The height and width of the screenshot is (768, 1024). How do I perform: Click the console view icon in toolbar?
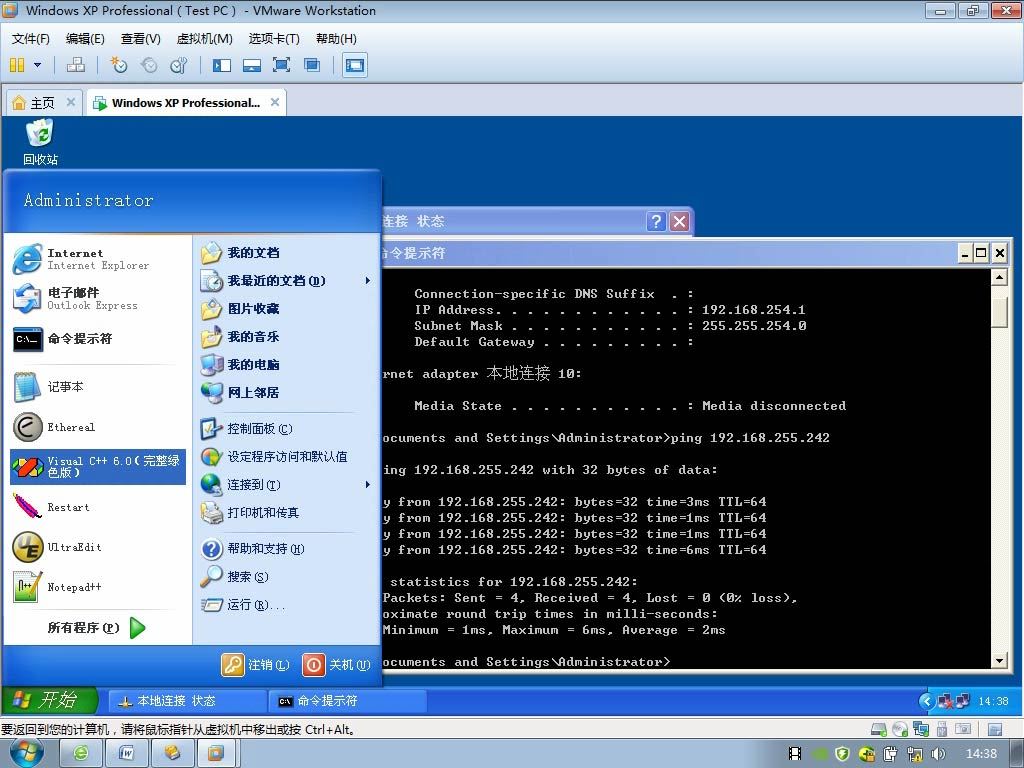[355, 65]
